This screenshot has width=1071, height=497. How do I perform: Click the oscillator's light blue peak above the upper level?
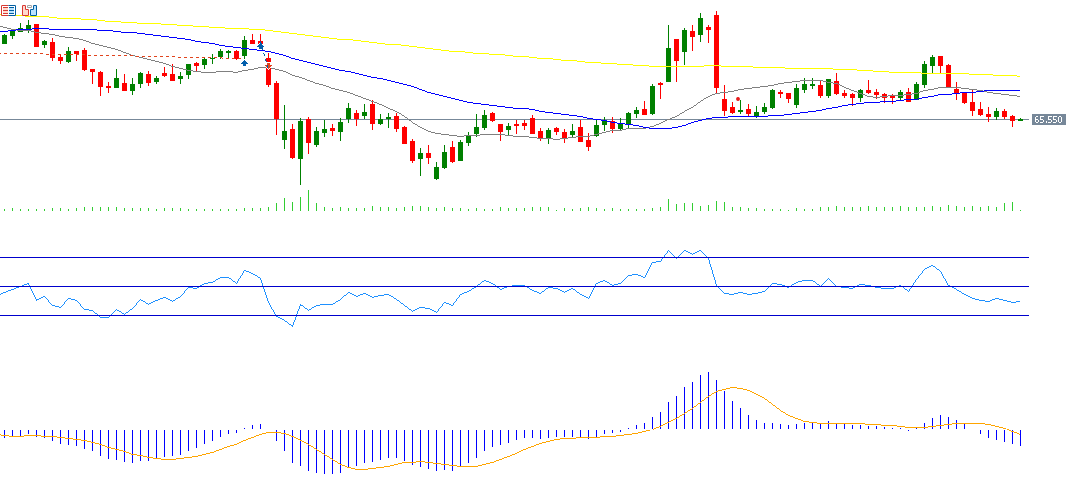point(669,252)
